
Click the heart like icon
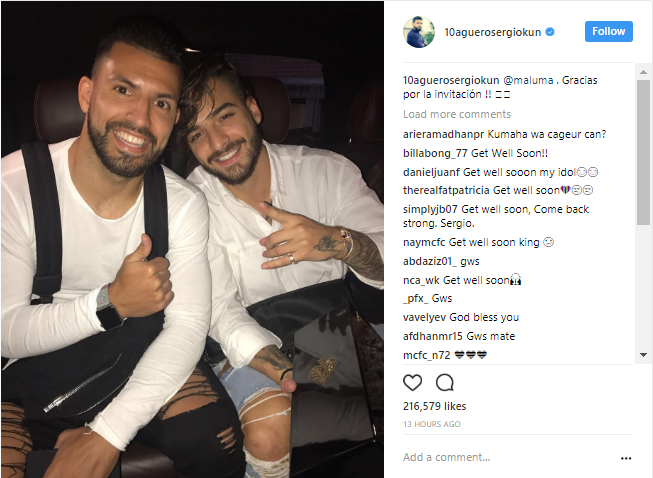412,382
